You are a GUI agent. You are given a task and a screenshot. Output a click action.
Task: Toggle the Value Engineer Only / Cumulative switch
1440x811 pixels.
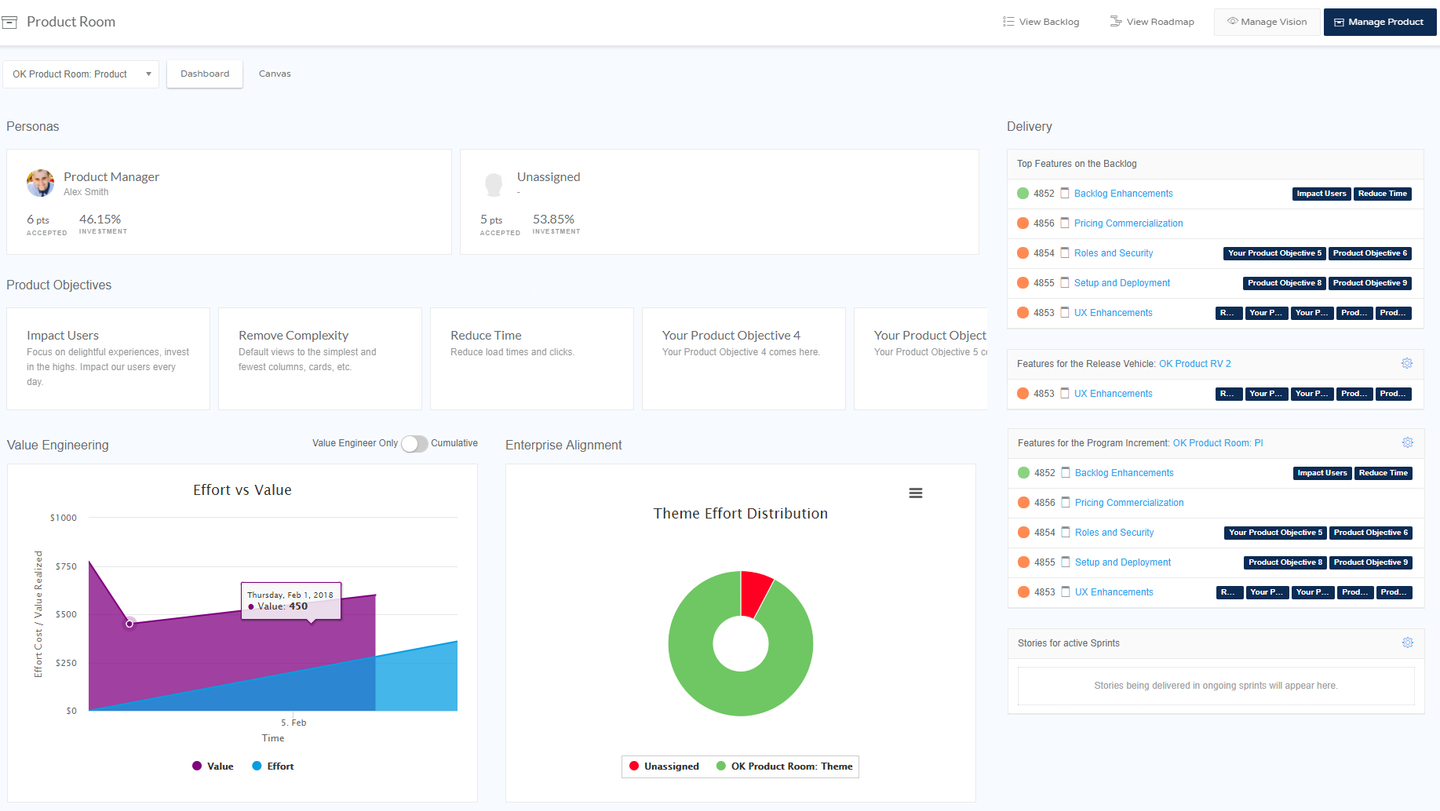tap(414, 444)
